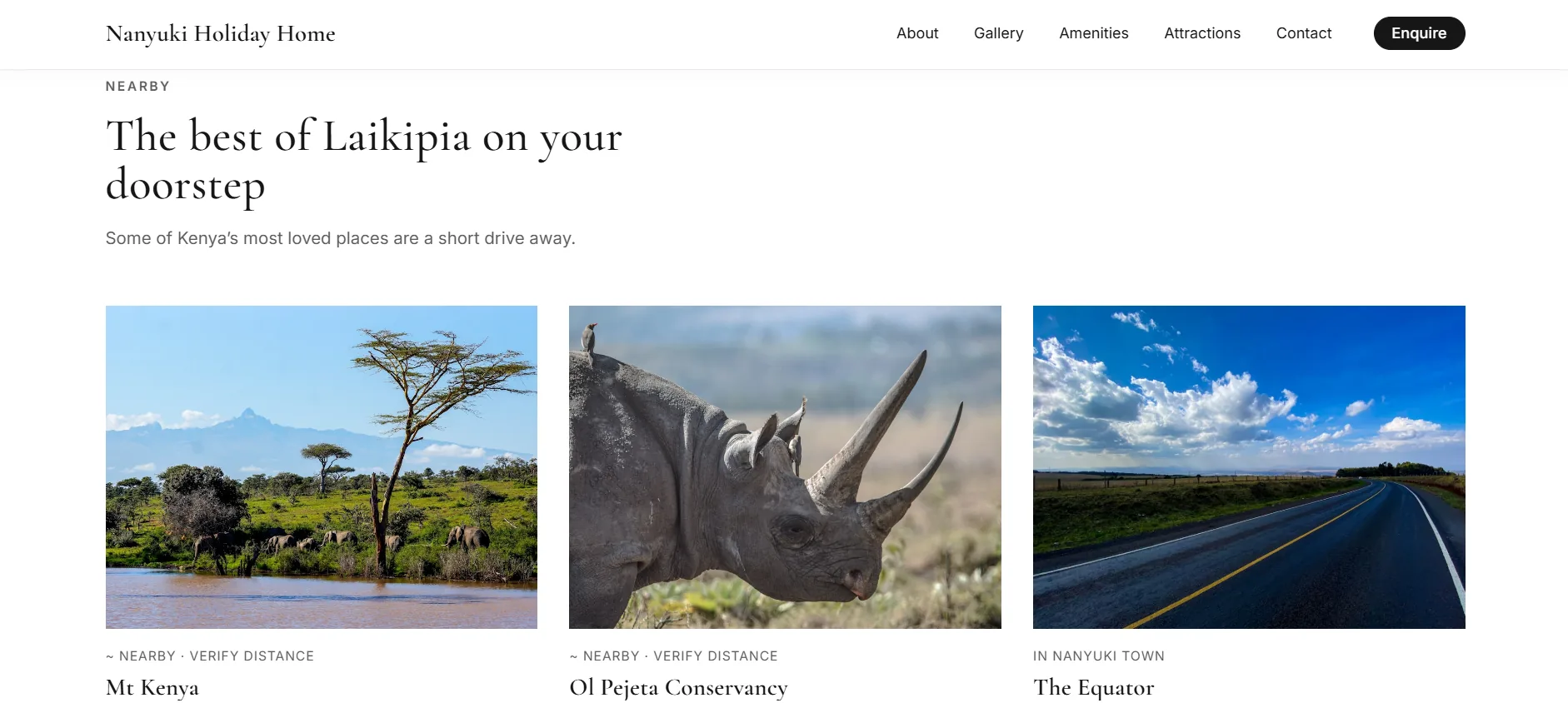Click the Contact nav link
This screenshot has width=1568, height=703.
1303,33
